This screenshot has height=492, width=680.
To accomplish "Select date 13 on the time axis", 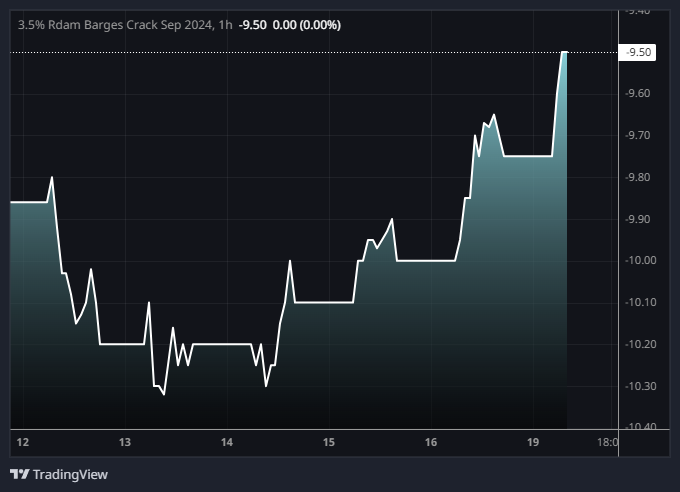I will 125,442.
